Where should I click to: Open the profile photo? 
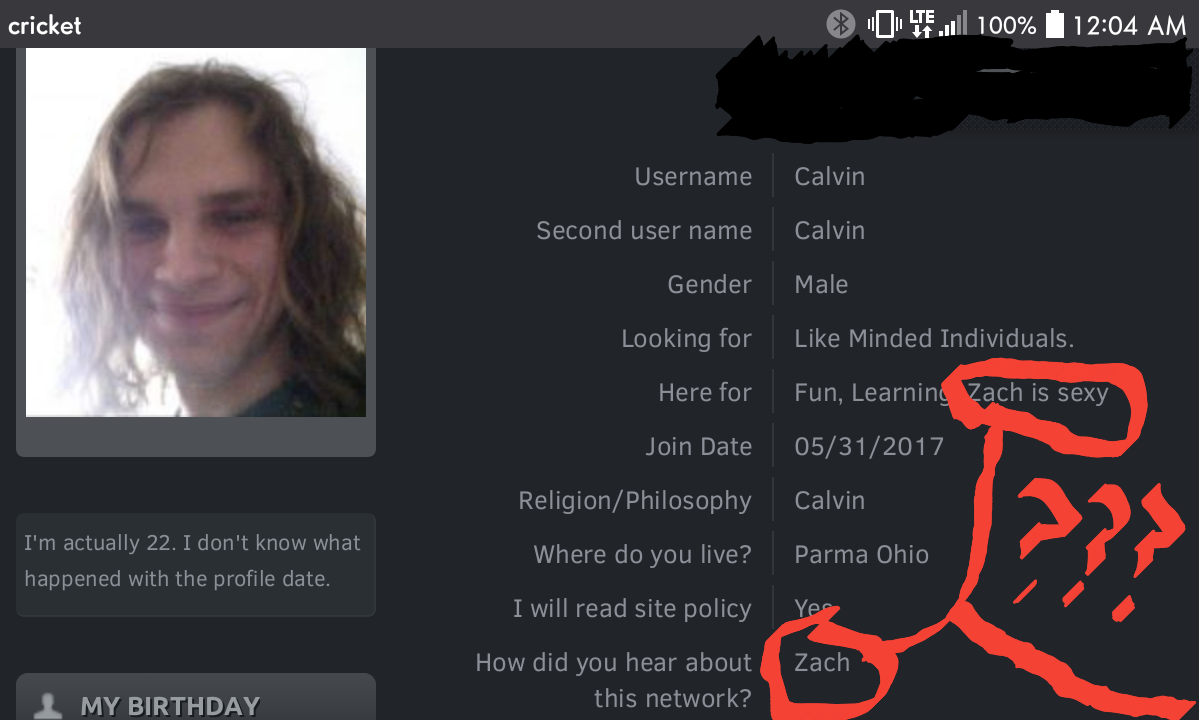pos(196,232)
